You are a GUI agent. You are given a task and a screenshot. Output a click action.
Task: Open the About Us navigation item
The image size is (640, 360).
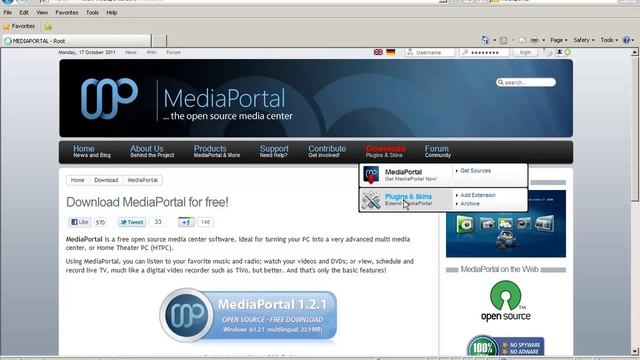coord(152,151)
